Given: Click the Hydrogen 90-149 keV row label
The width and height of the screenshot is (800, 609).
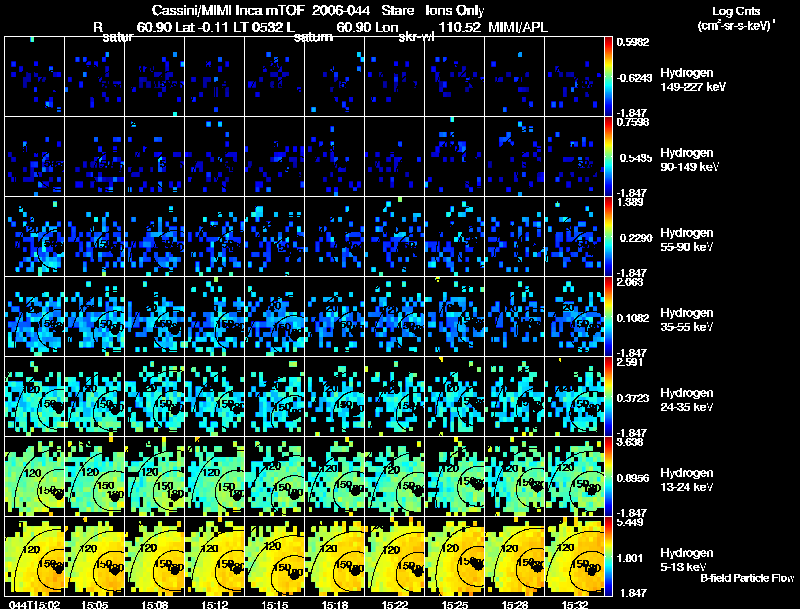Looking at the screenshot, I should [x=689, y=160].
